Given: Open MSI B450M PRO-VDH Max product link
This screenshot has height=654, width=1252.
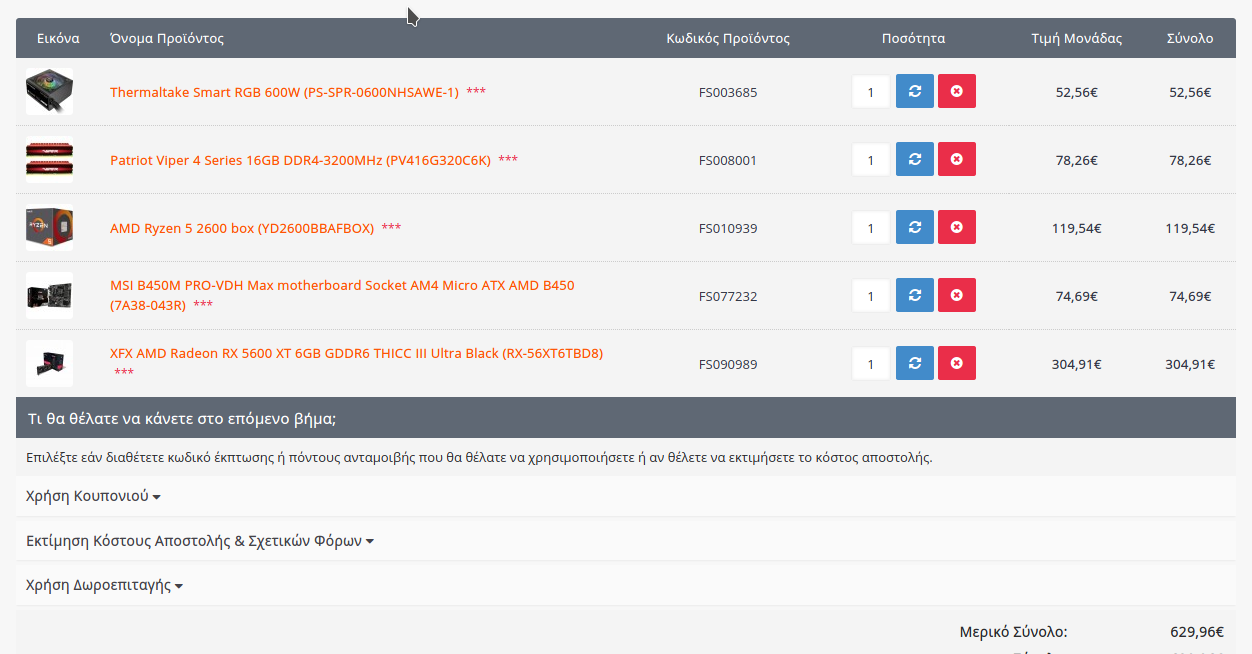Looking at the screenshot, I should [342, 295].
